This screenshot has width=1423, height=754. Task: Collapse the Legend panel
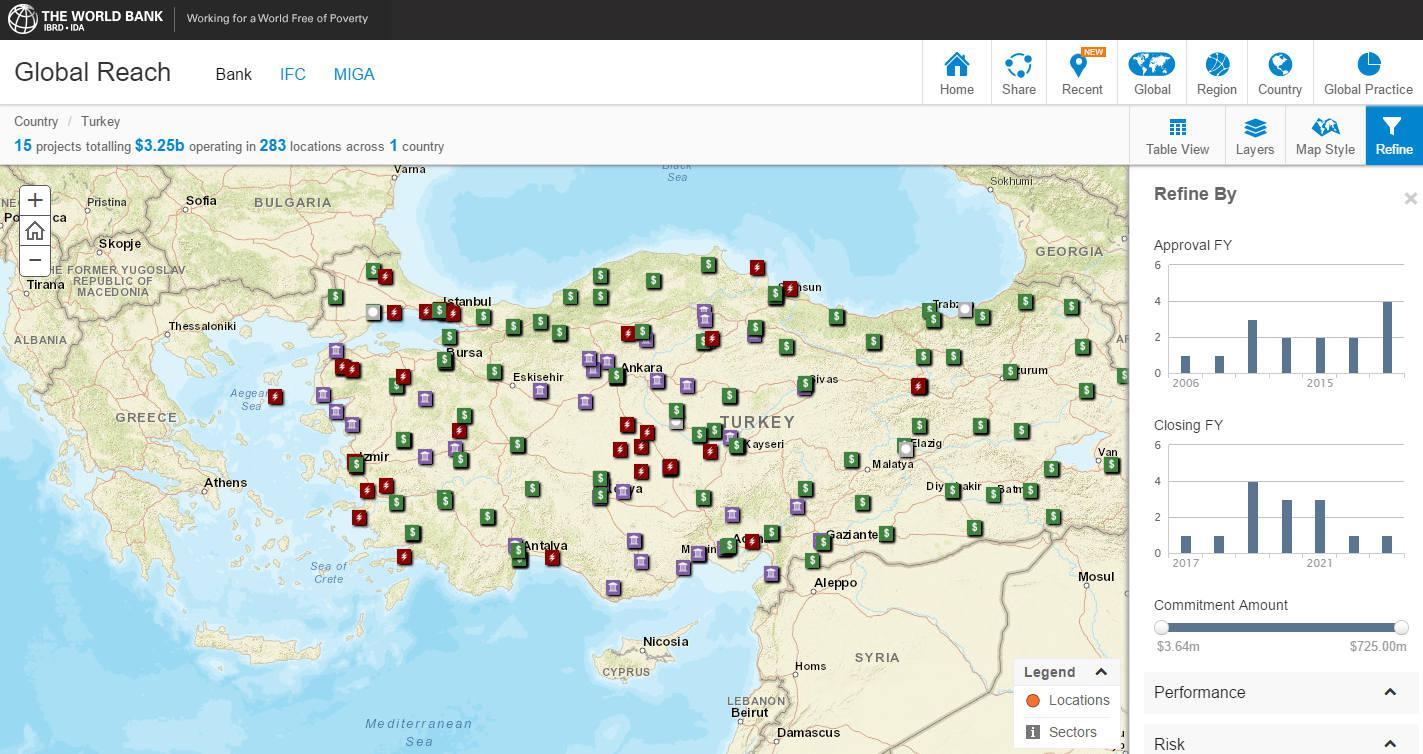(1101, 672)
